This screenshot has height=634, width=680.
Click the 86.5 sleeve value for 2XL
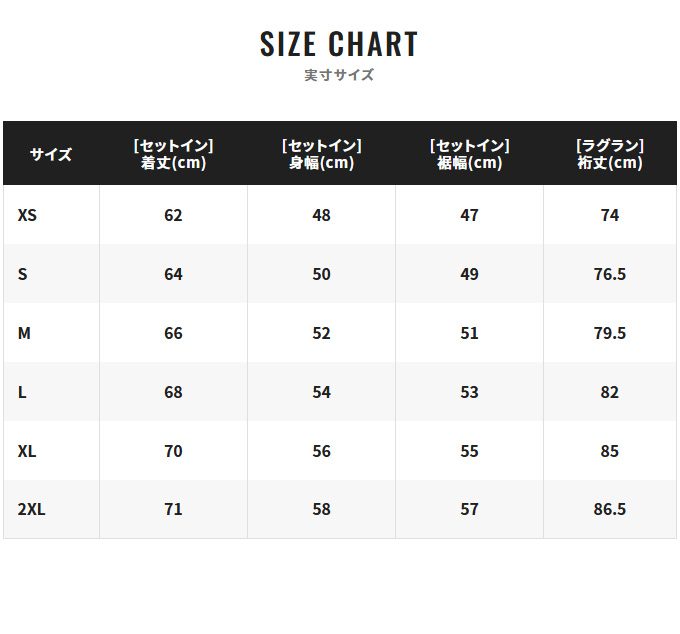[610, 509]
